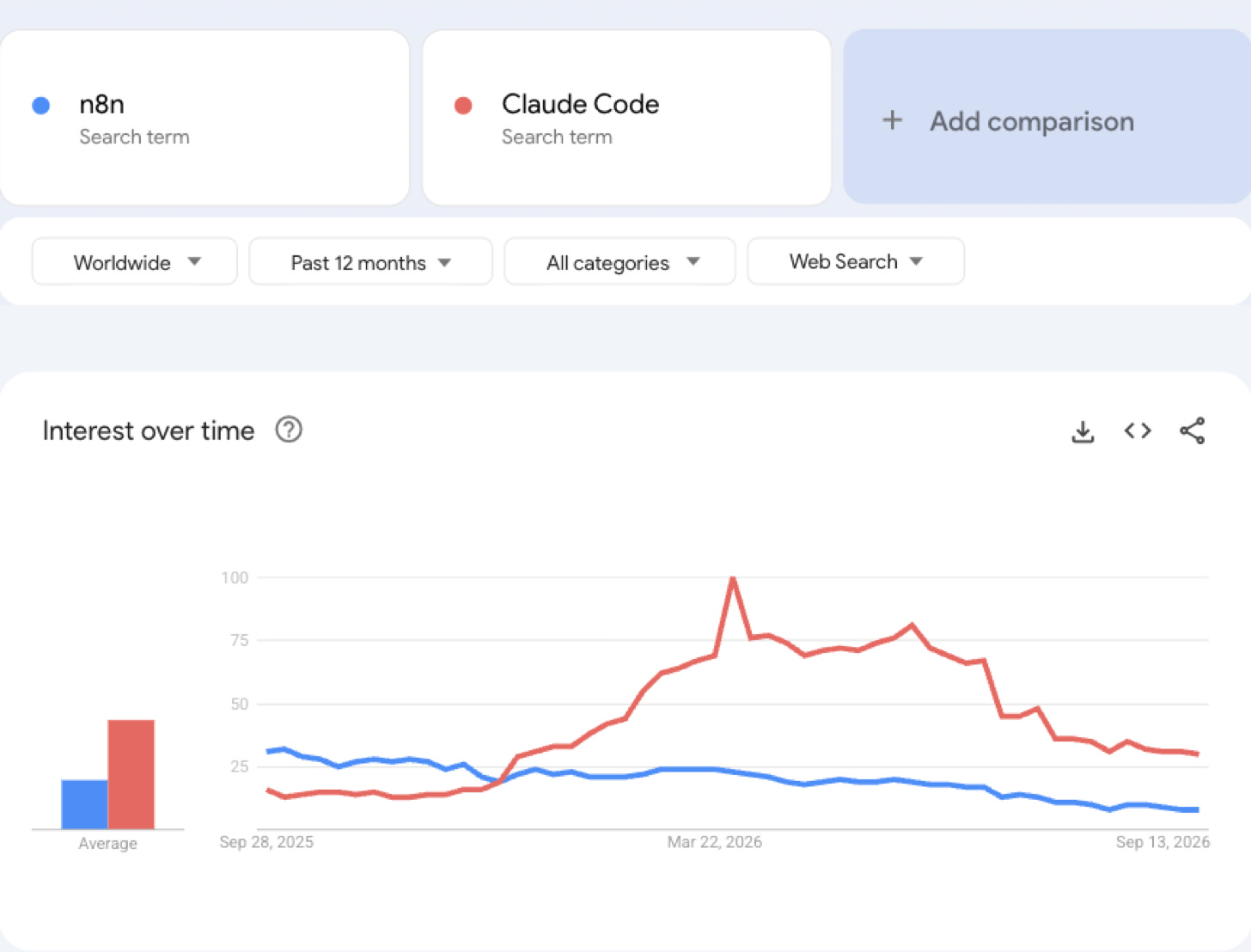Click the 50 y-axis value
Image resolution: width=1251 pixels, height=952 pixels.
tap(239, 704)
